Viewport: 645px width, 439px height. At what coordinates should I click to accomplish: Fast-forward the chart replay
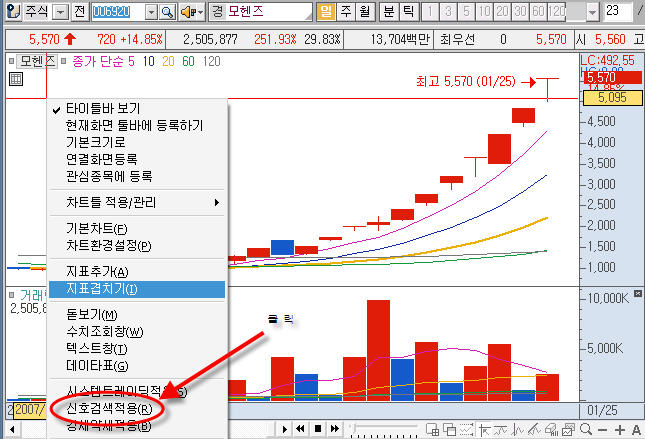click(x=335, y=429)
